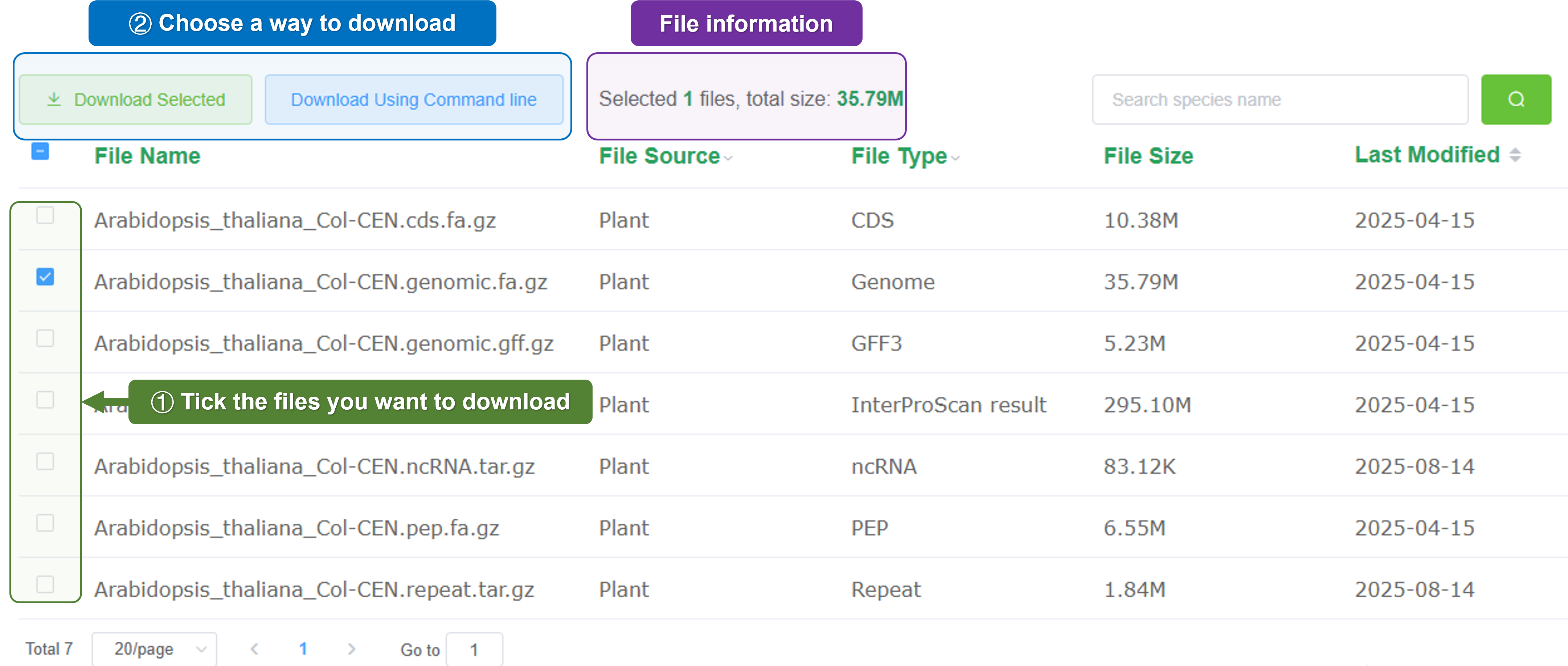Open the File Source filter dropdown
The image size is (1568, 666).
728,158
